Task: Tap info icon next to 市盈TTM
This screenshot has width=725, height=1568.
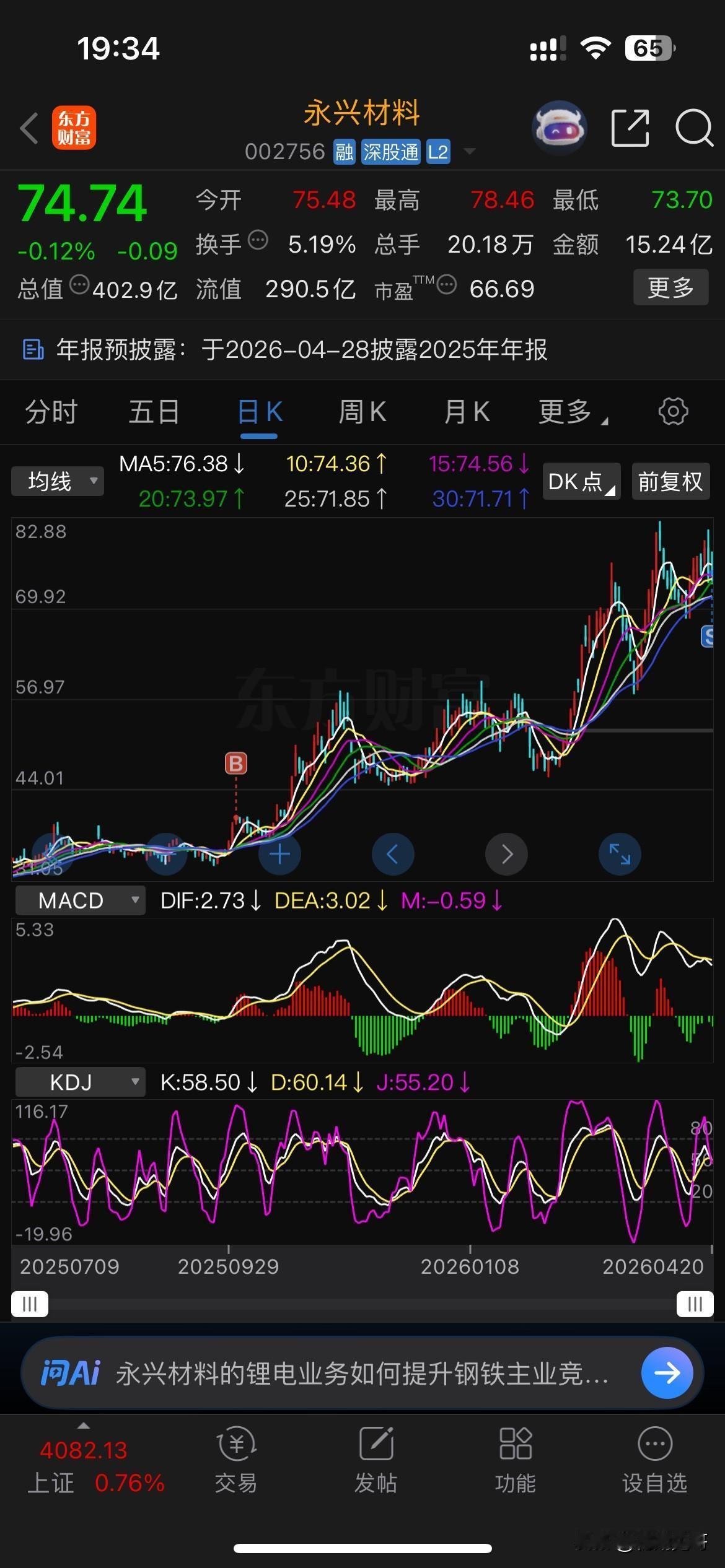Action: click(x=446, y=285)
